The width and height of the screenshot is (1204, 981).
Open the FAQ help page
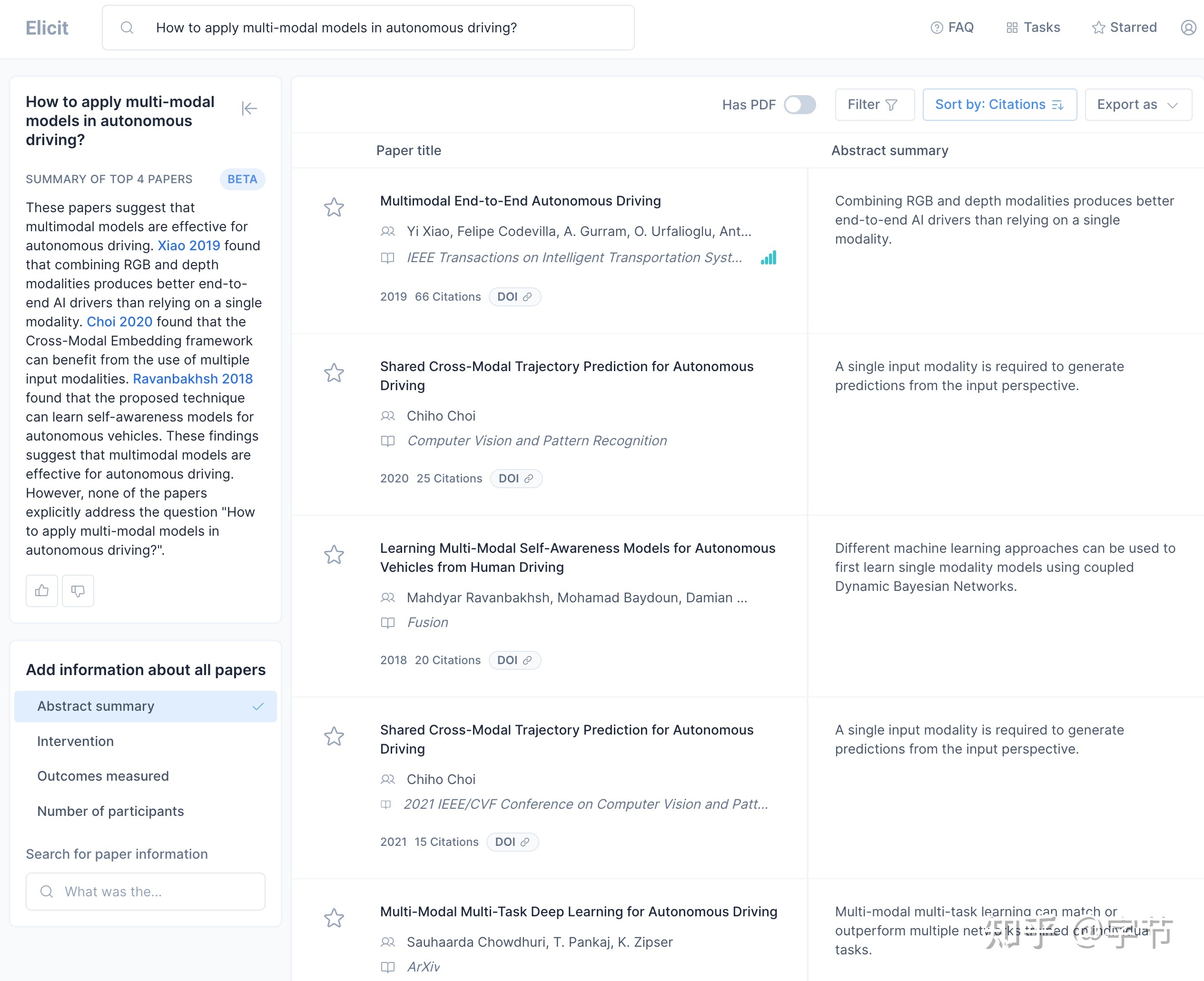tap(952, 28)
